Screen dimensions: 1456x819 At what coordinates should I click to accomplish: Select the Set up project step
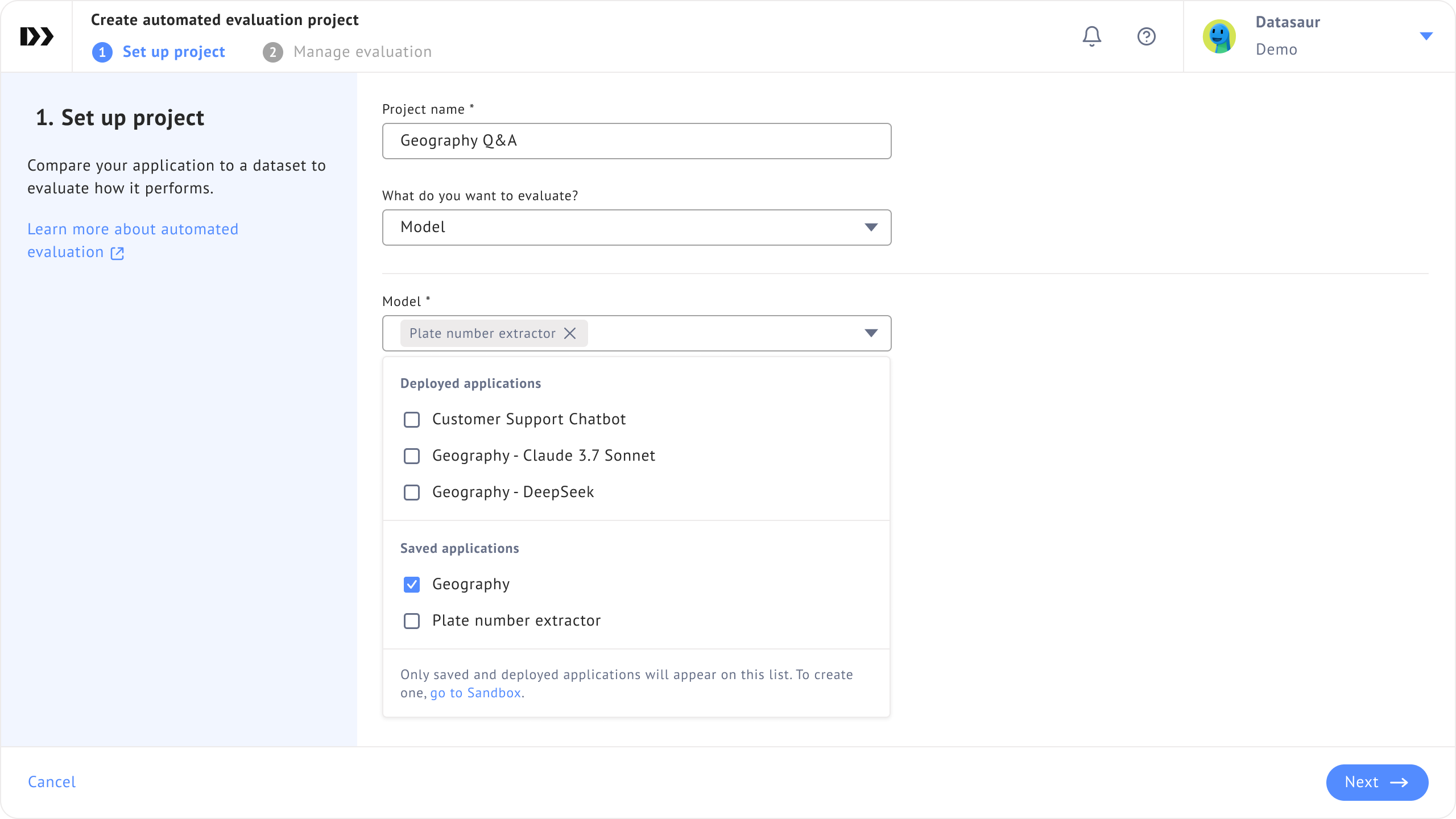point(173,52)
